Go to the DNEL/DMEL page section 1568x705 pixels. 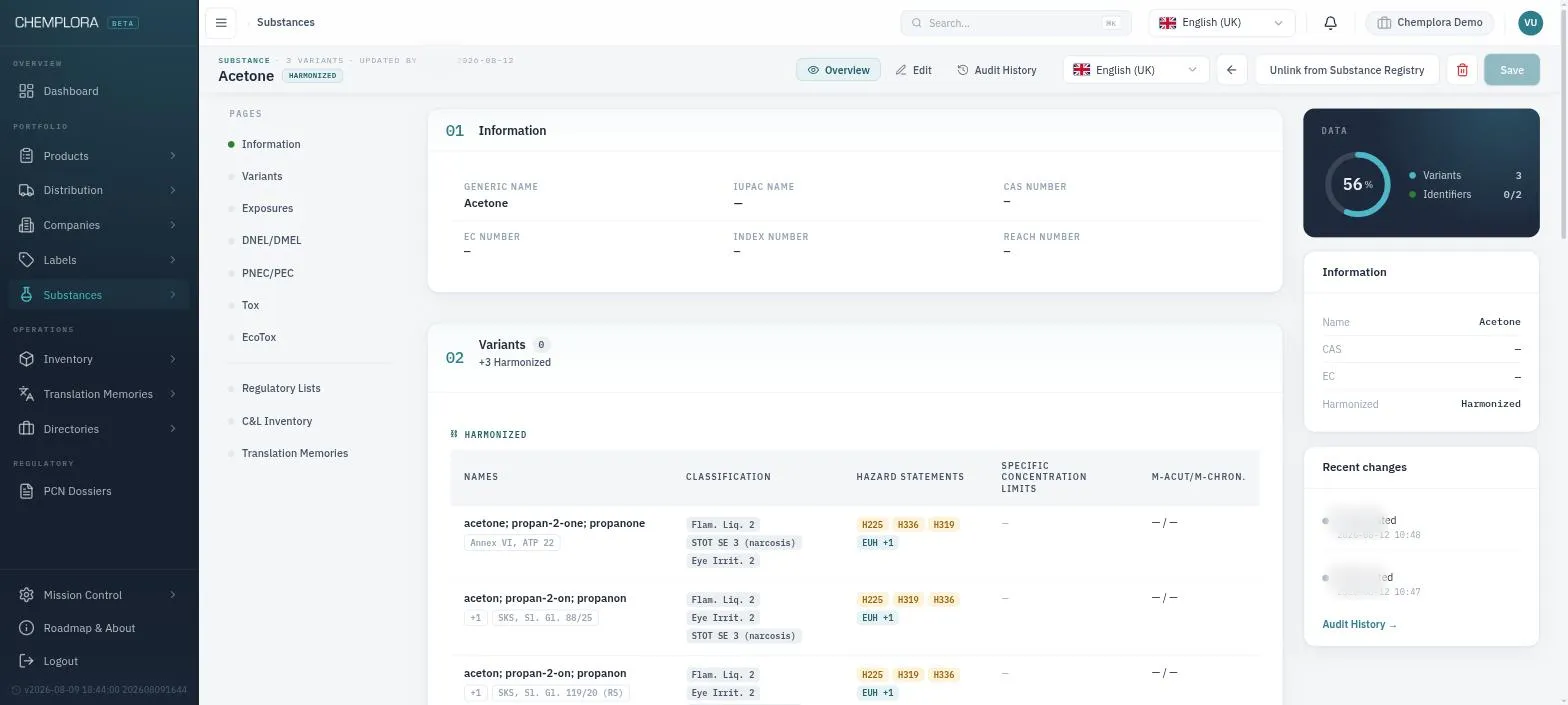pos(271,240)
